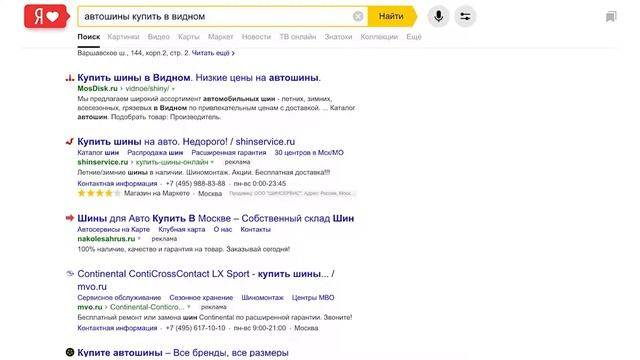Open Купить шины в Видном result
The width and height of the screenshot is (640, 360).
[x=199, y=78]
